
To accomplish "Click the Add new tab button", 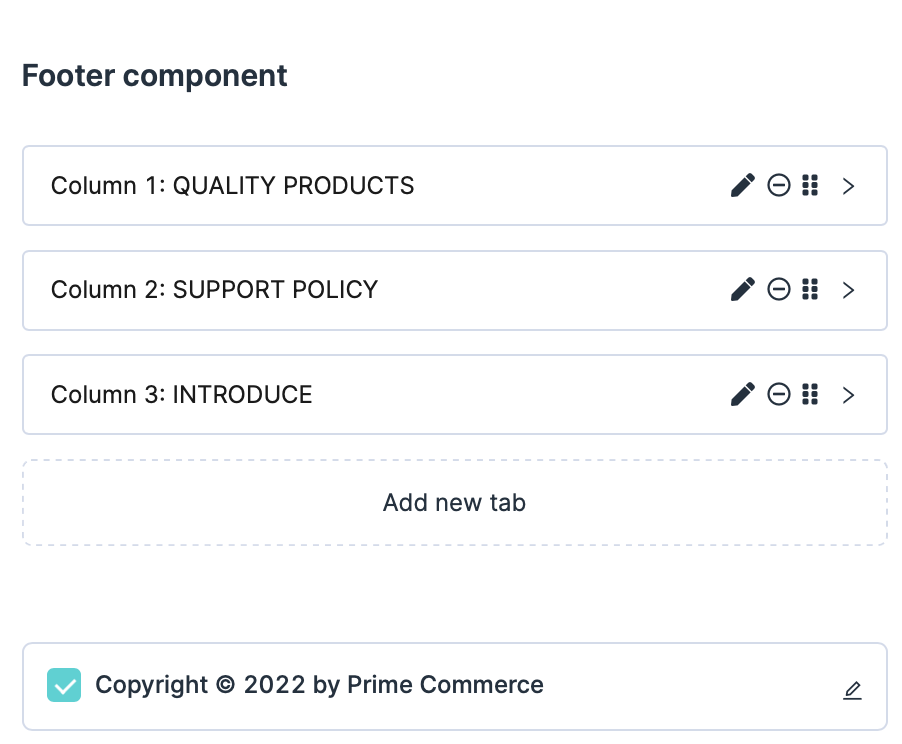I will coord(454,502).
